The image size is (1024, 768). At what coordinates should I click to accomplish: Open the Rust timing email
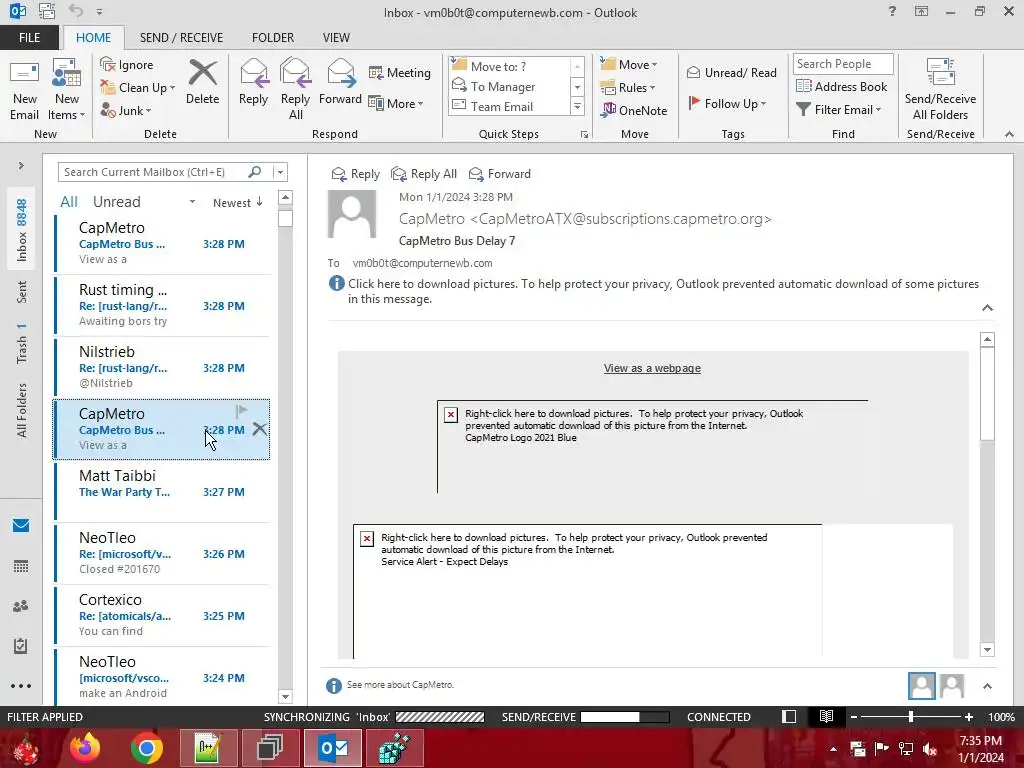pyautogui.click(x=161, y=305)
